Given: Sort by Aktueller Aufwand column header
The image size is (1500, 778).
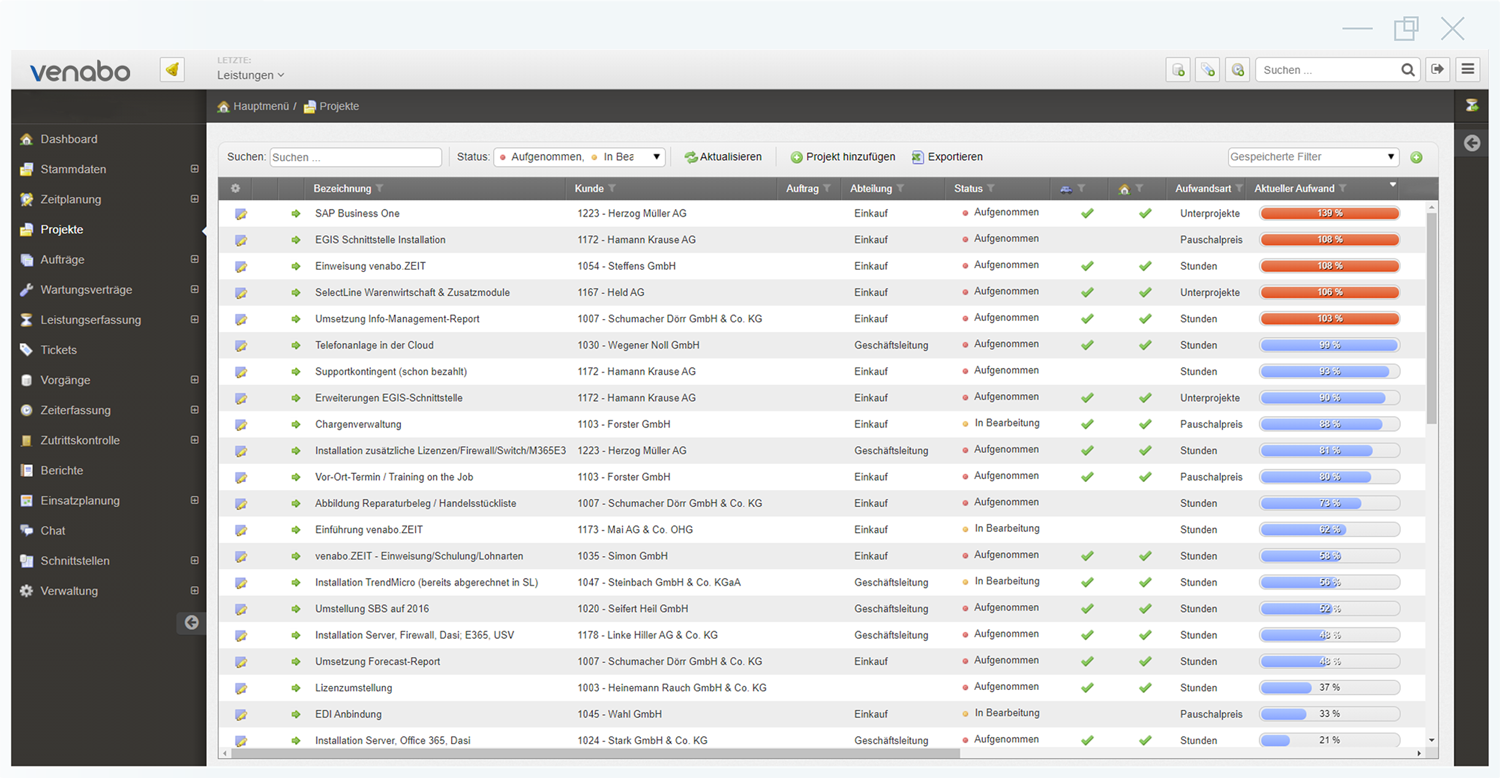Looking at the screenshot, I should pyautogui.click(x=1294, y=189).
